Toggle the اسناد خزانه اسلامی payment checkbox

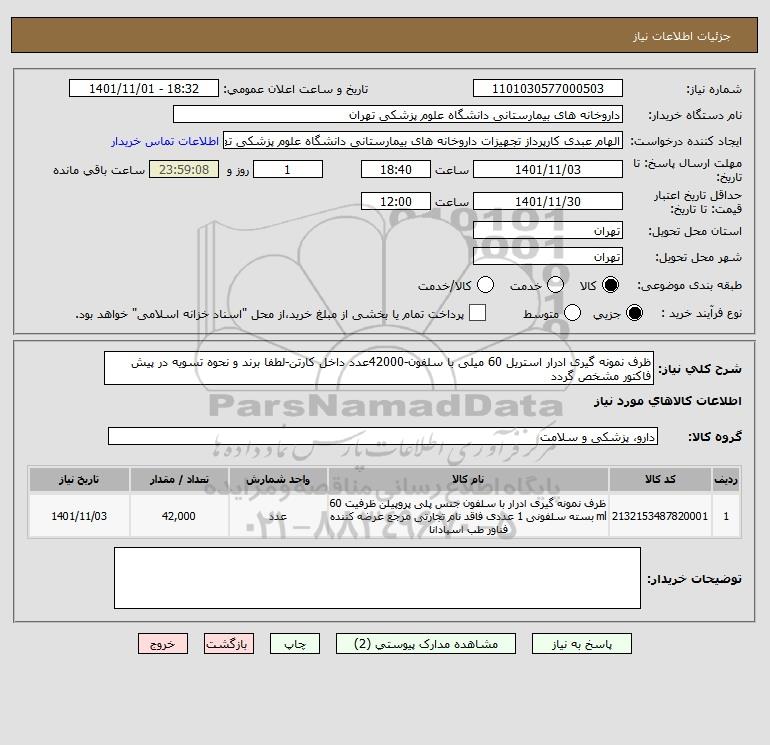coord(477,313)
